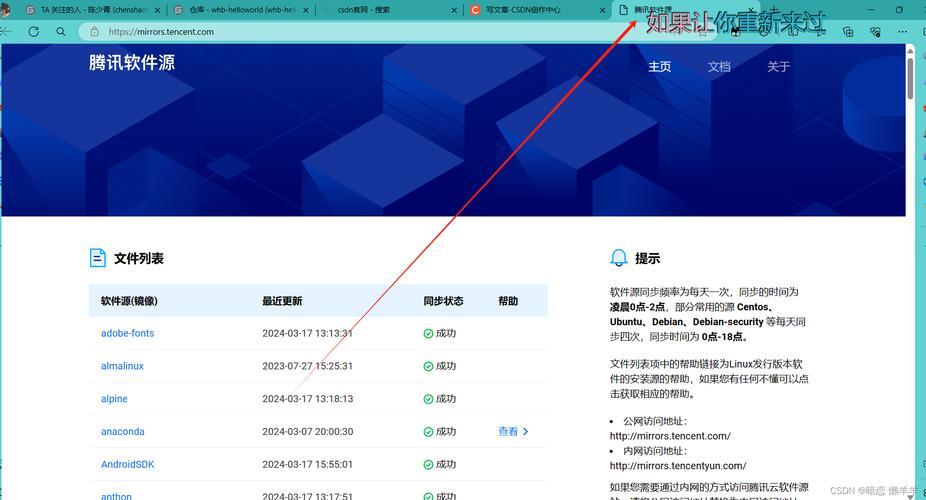
Task: Open the almalinux mirror link
Action: click(122, 366)
